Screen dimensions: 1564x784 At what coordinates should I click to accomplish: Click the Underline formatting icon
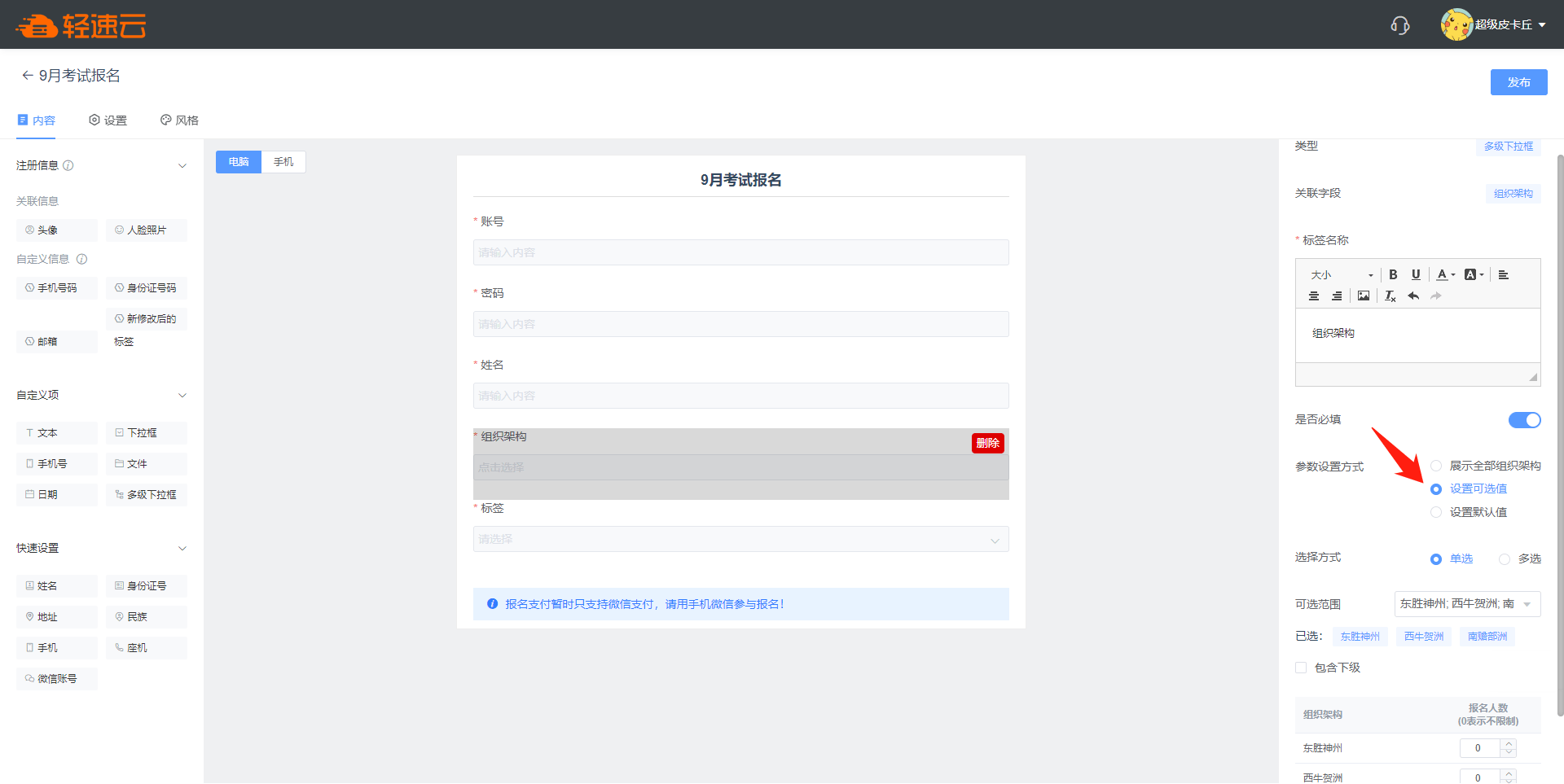pos(1416,274)
